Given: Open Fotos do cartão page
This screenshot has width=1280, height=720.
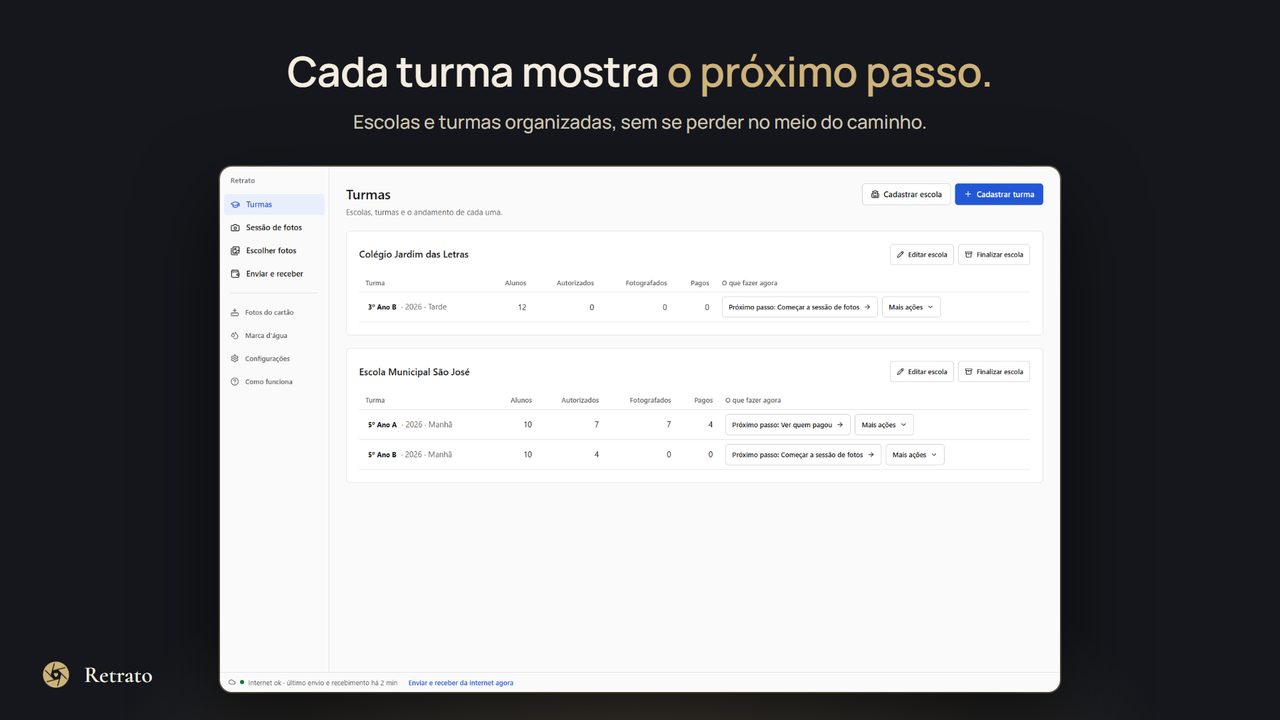Looking at the screenshot, I should [274, 312].
